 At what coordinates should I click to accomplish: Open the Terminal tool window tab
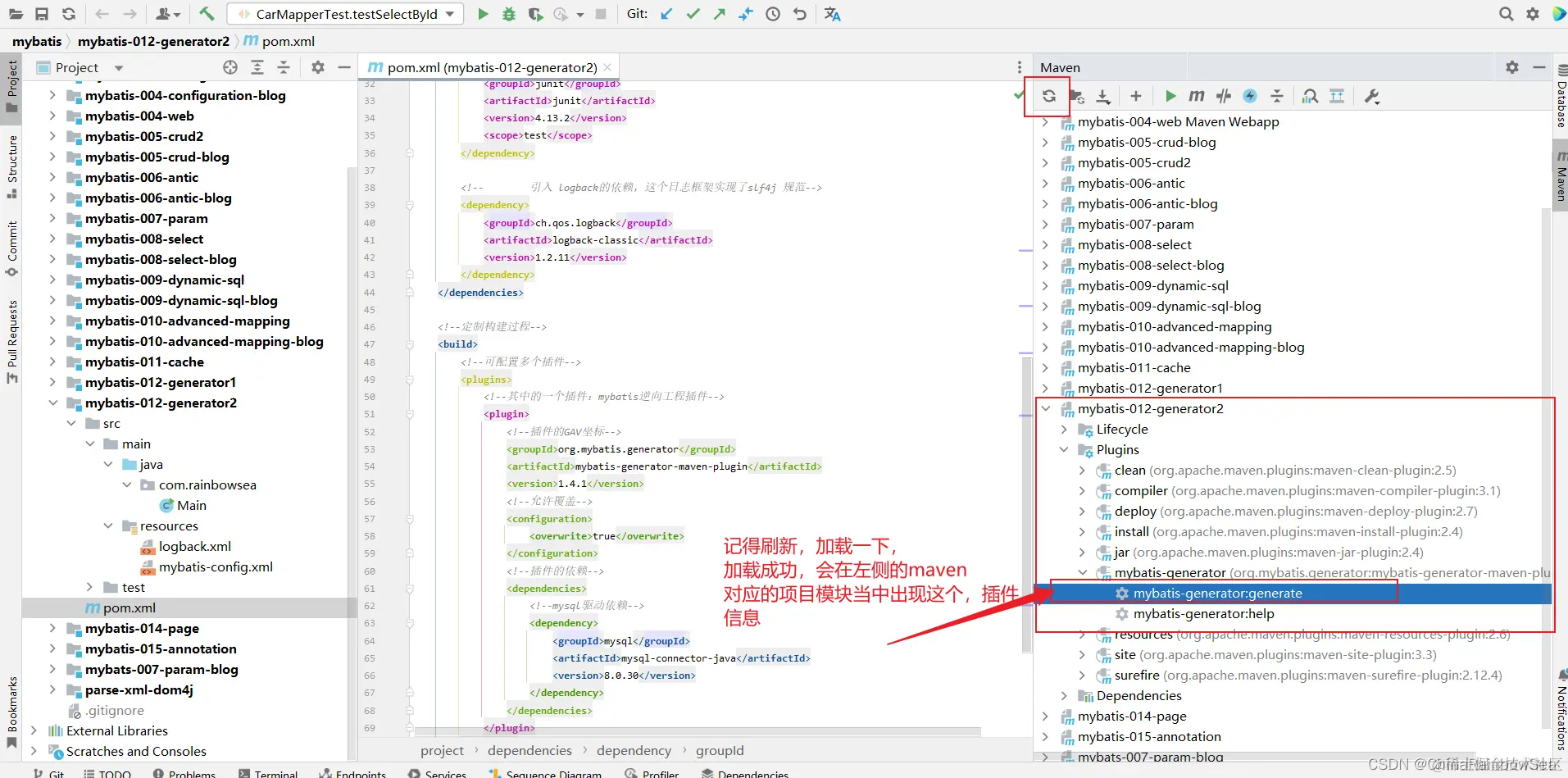(x=268, y=773)
